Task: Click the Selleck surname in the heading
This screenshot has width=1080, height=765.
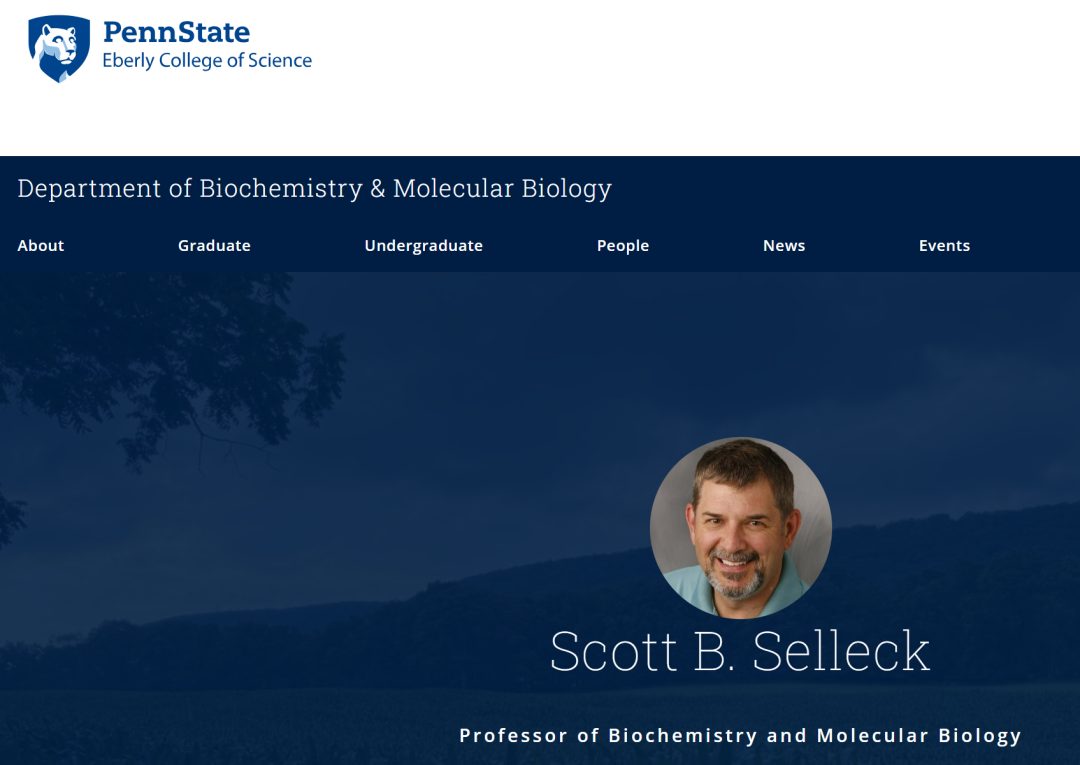Action: click(841, 651)
